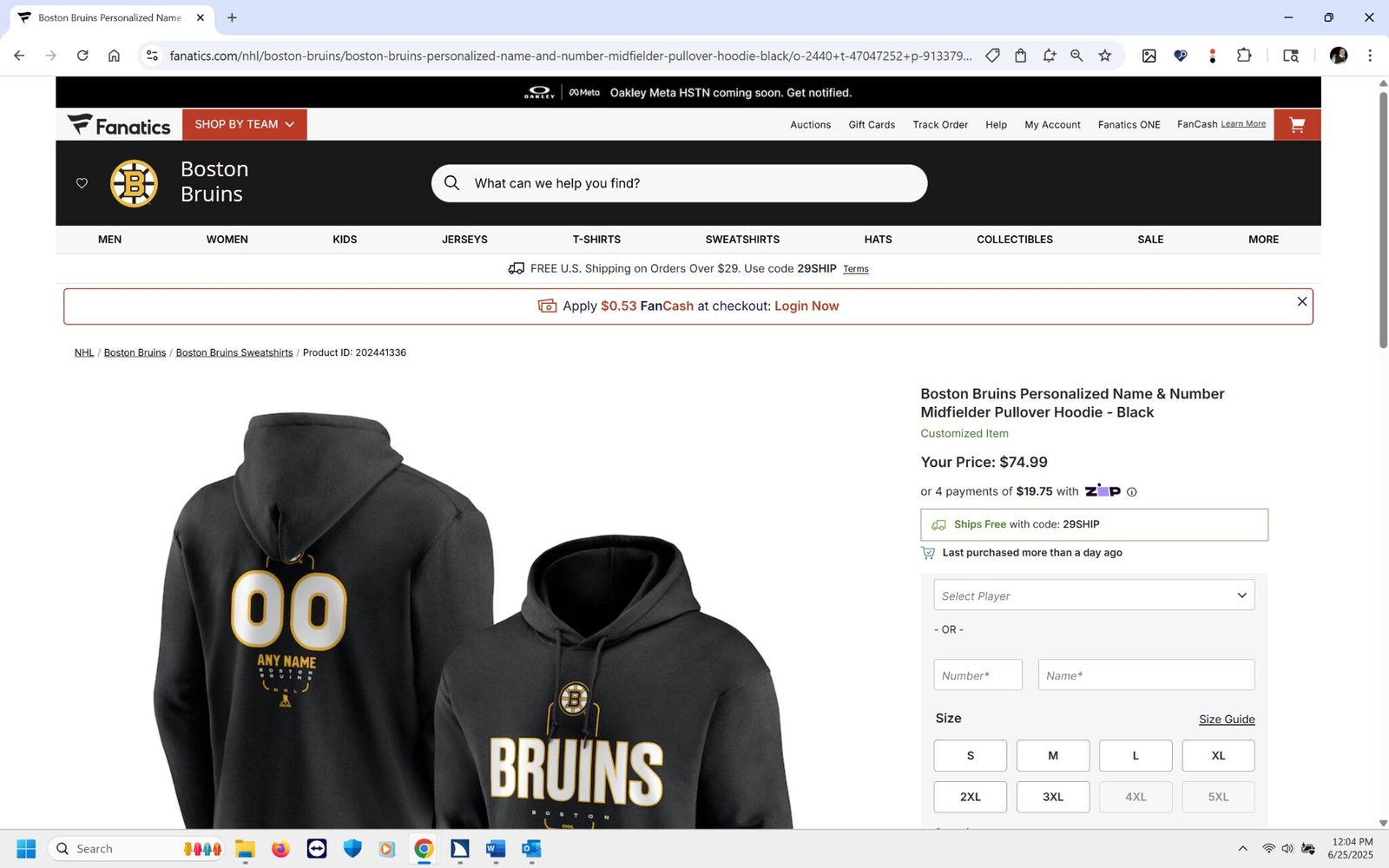Expand the MORE category menu
Viewport: 1389px width, 868px height.
tap(1263, 240)
